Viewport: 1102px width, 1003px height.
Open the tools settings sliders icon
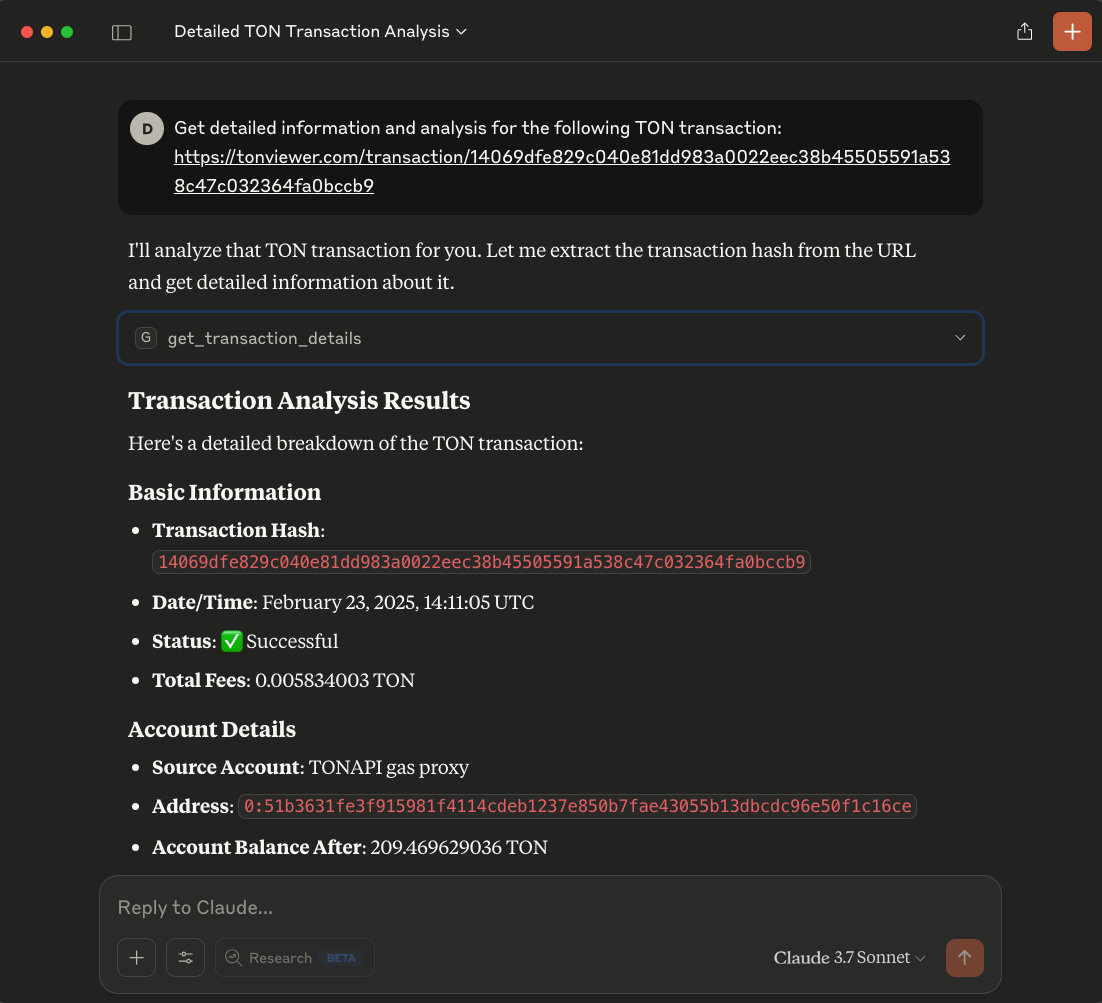(185, 957)
